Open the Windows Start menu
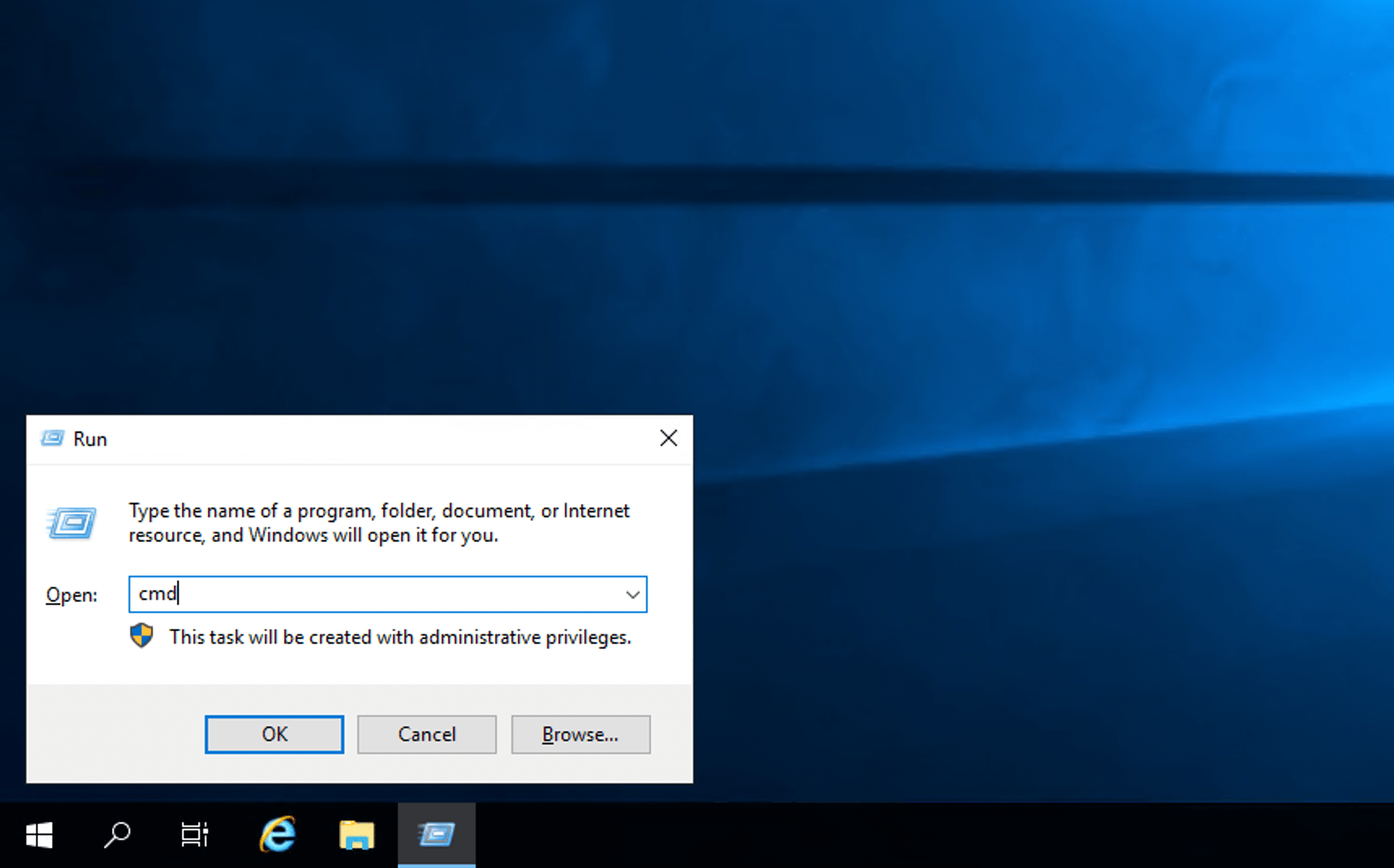 click(x=39, y=835)
